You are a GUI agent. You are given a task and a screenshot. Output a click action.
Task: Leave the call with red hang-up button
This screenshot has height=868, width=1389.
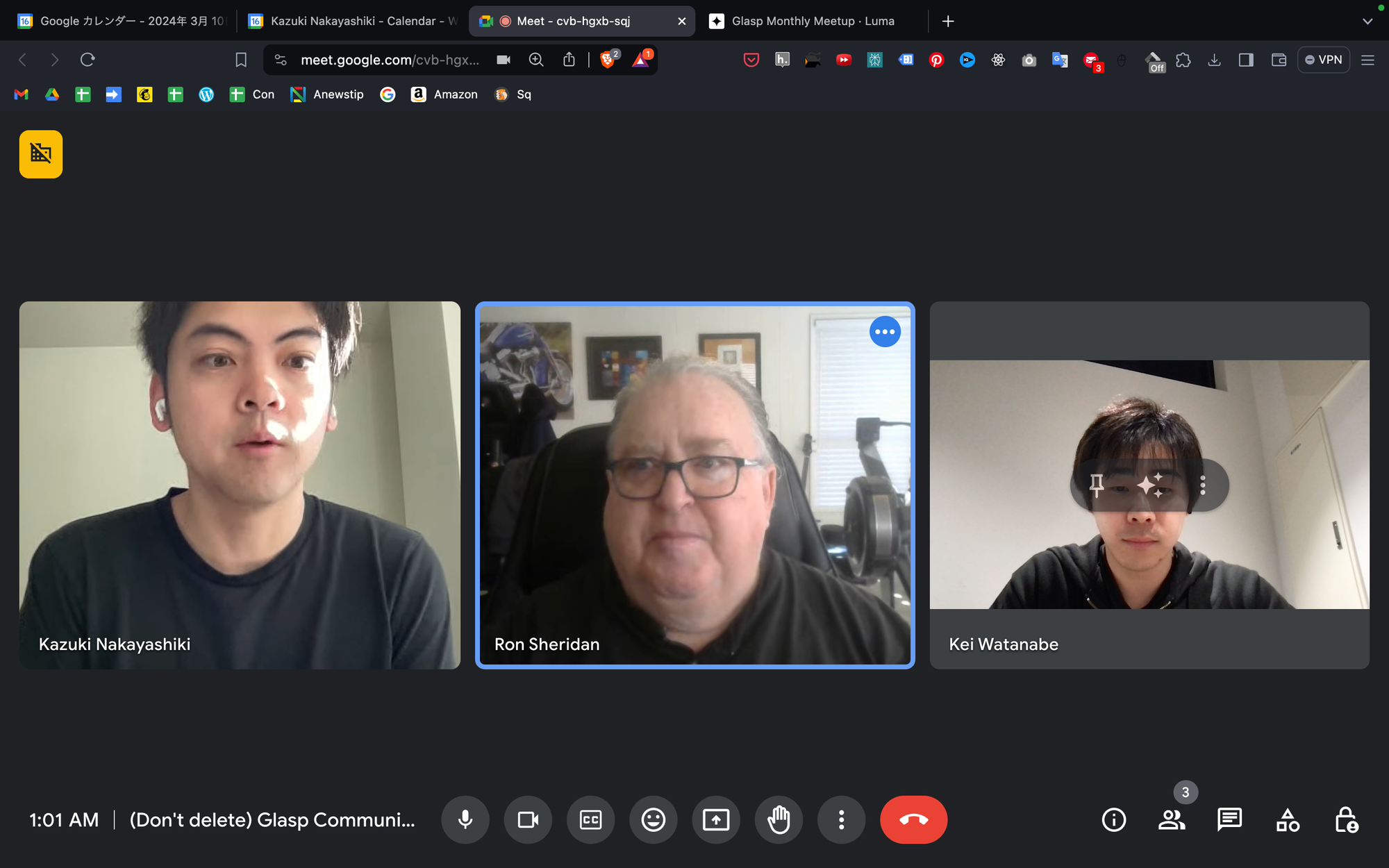913,819
